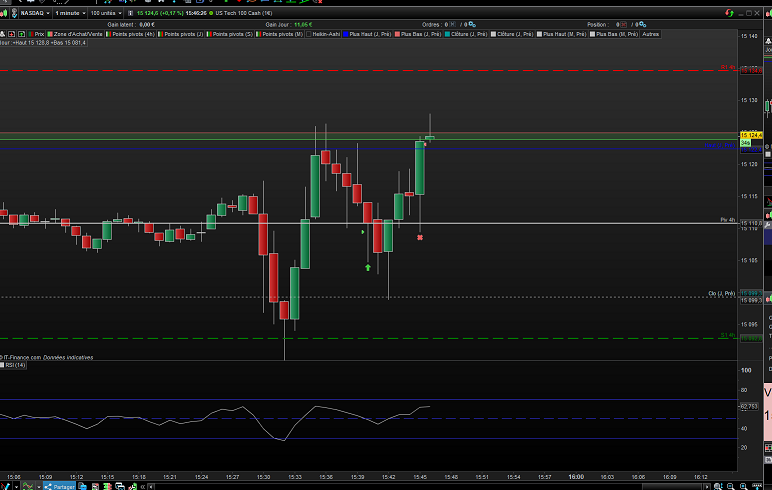Select the white Clôture (J, Pré) indicator
This screenshot has height=490, width=772.
pyautogui.click(x=512, y=34)
